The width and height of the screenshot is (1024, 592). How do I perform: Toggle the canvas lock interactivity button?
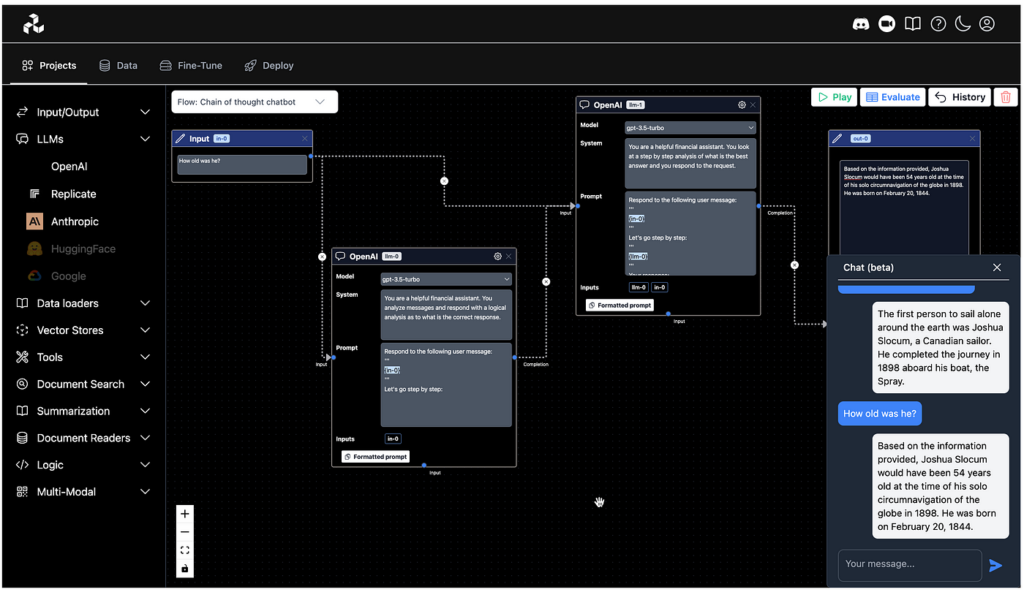pos(185,568)
